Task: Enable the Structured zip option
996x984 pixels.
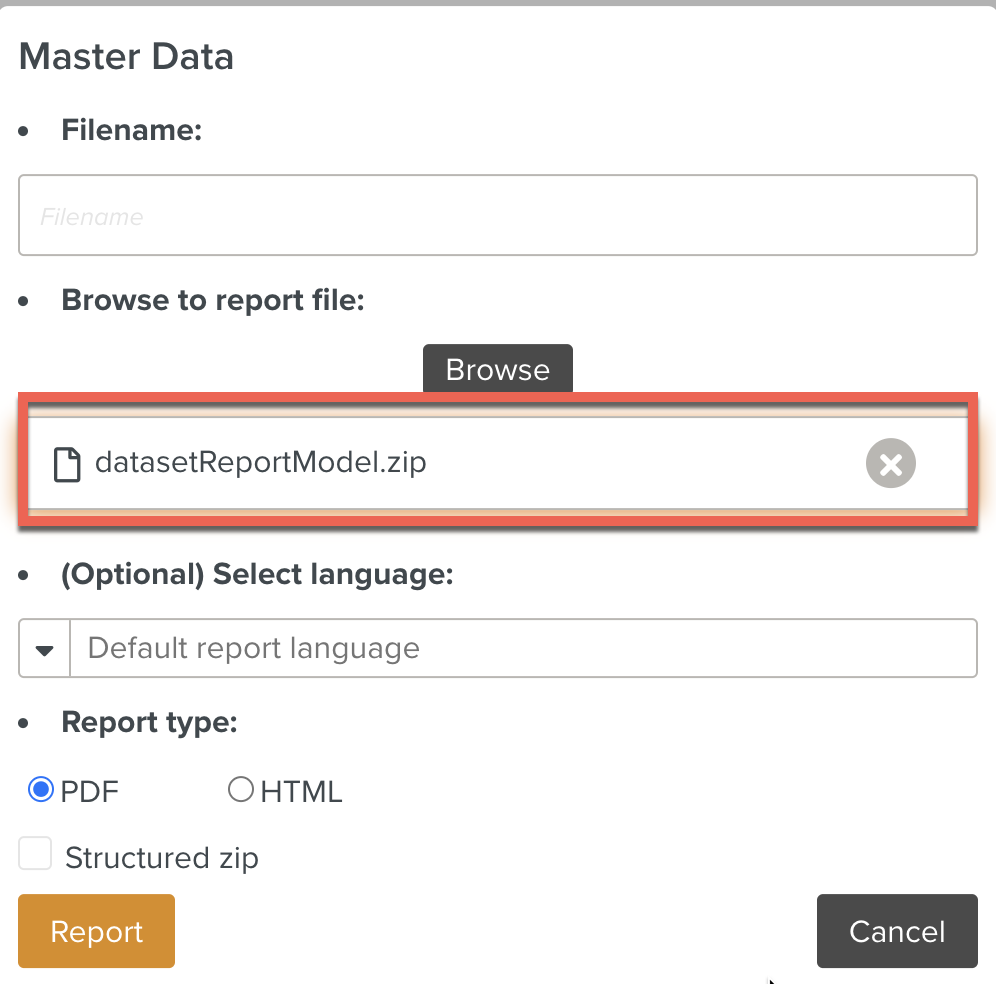Action: (35, 853)
